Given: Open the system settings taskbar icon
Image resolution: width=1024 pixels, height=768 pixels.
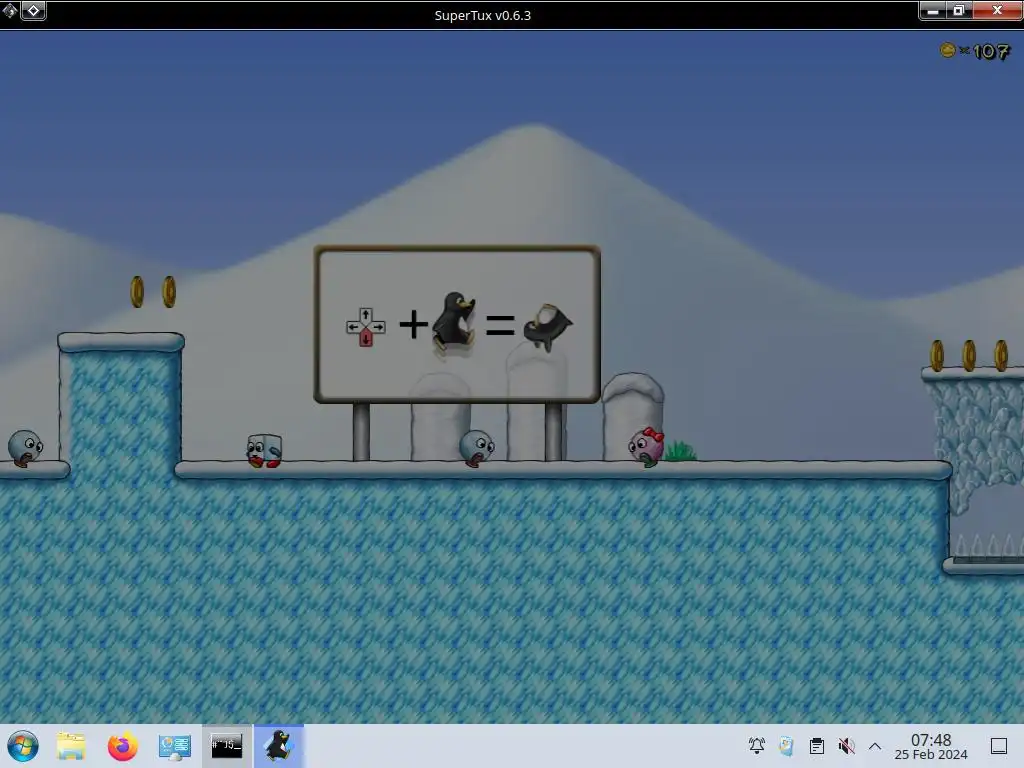Looking at the screenshot, I should click(174, 746).
